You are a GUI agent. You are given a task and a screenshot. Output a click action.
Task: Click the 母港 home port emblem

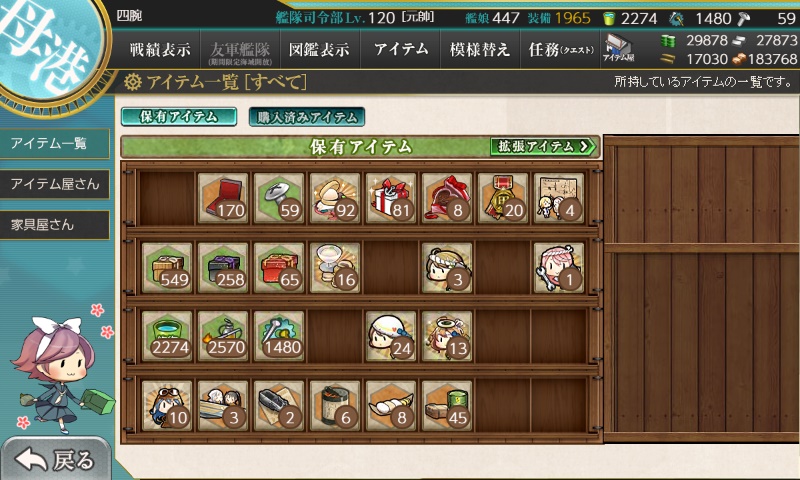click(48, 48)
